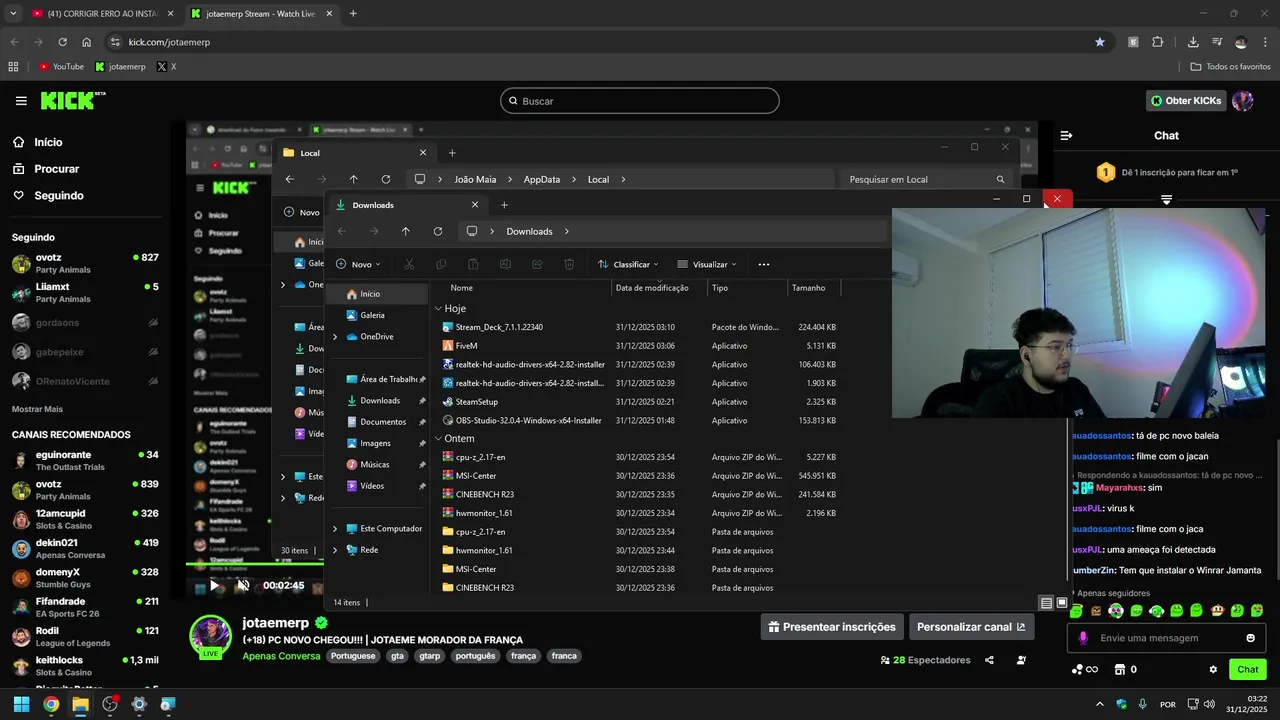Collapse the chat panel arrow icon
Viewport: 1280px width, 720px height.
[x=1066, y=135]
